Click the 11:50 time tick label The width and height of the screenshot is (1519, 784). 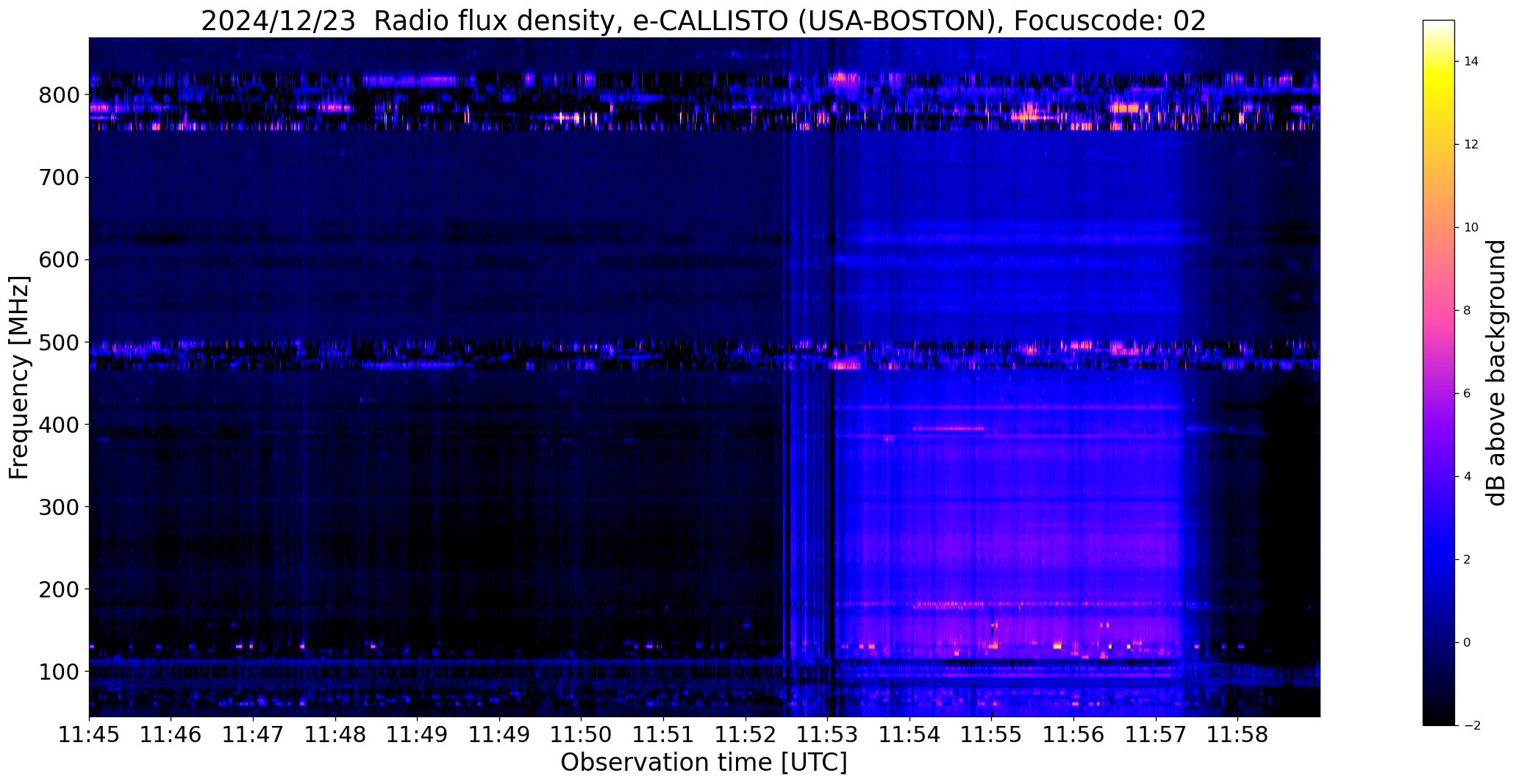coord(582,736)
